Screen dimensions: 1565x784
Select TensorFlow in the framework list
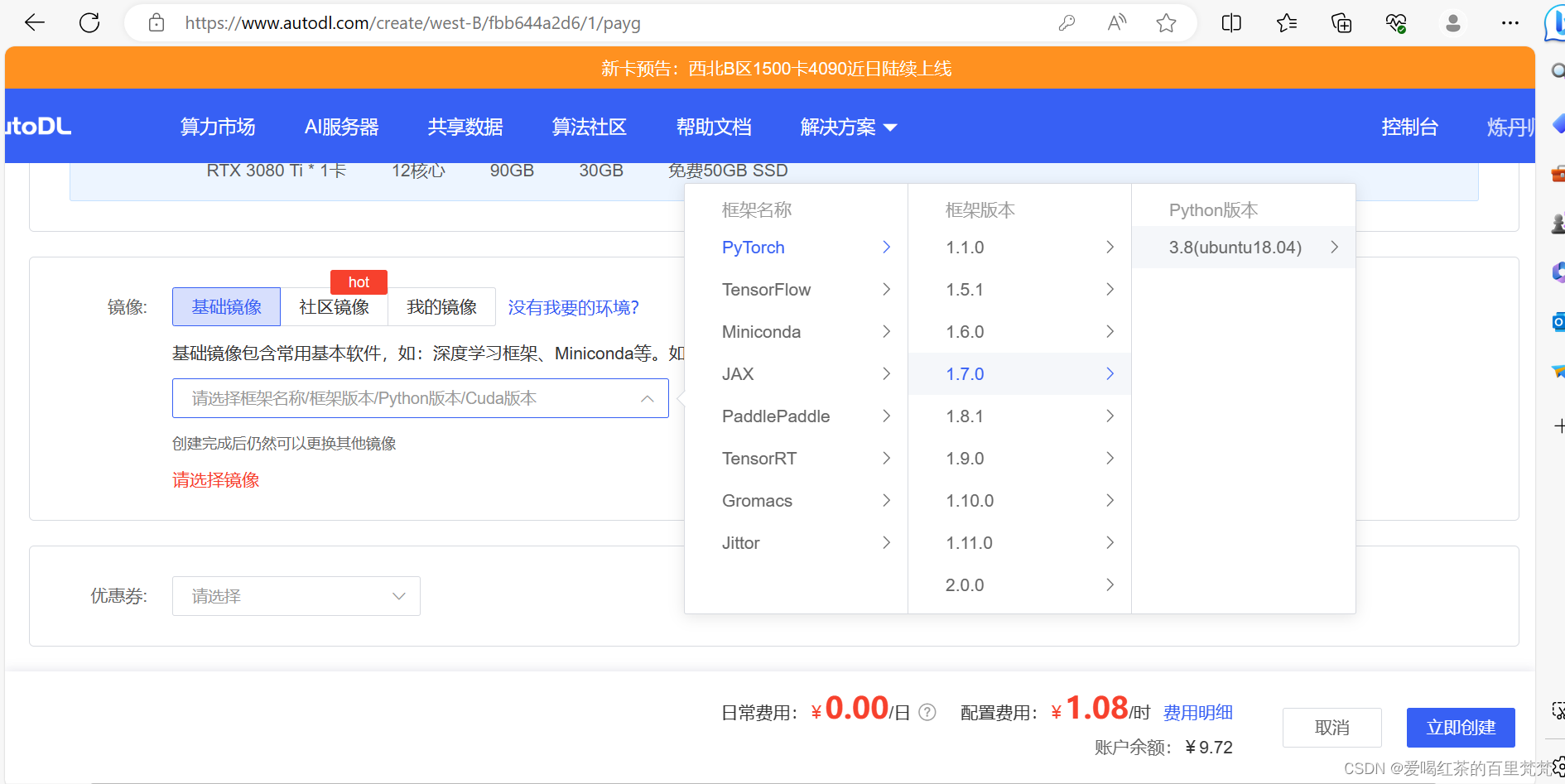797,290
